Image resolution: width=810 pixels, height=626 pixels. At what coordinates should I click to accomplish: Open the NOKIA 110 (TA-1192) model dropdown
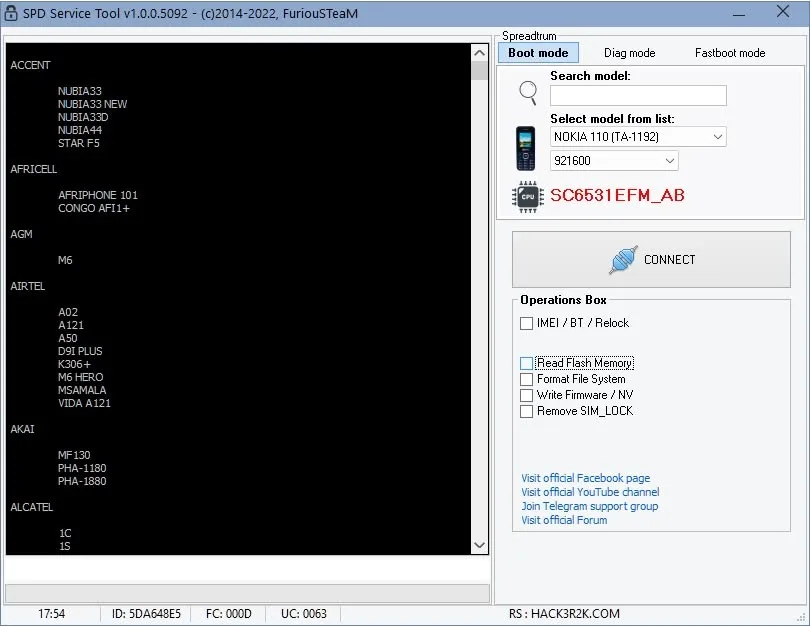click(x=638, y=137)
